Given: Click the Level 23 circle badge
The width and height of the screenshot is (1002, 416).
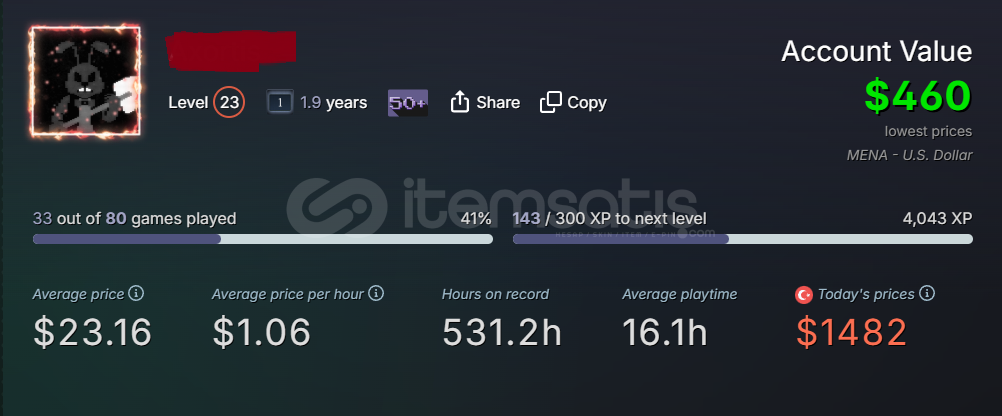Looking at the screenshot, I should 229,102.
